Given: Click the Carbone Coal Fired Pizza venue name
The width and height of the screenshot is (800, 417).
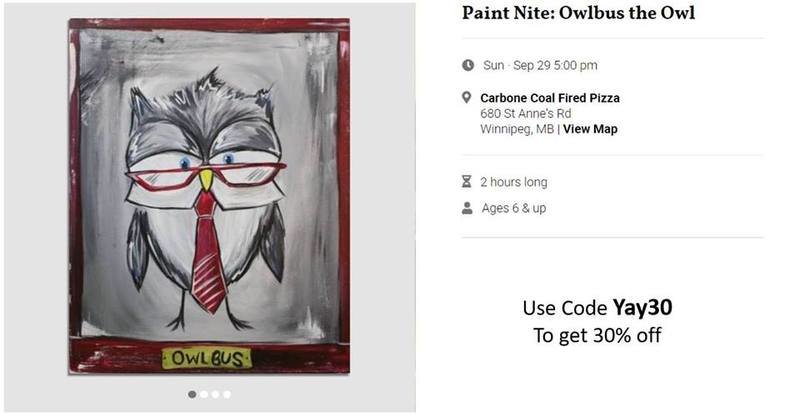Looking at the screenshot, I should [x=550, y=98].
